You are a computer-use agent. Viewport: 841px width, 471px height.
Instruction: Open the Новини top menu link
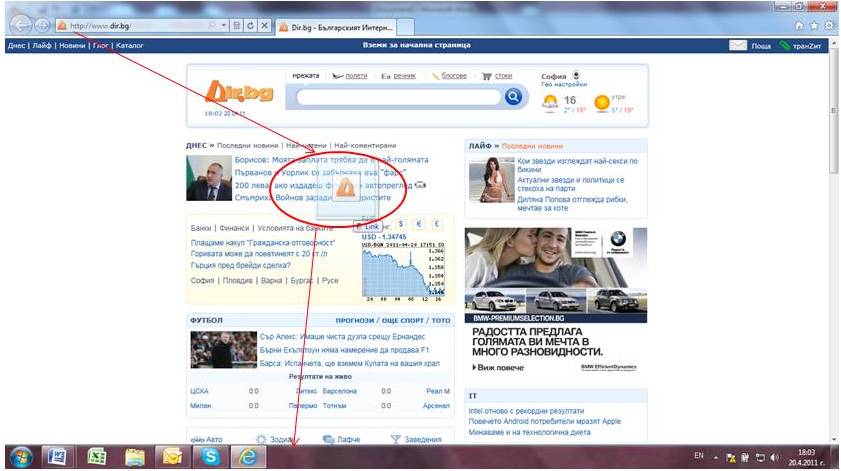[72, 46]
